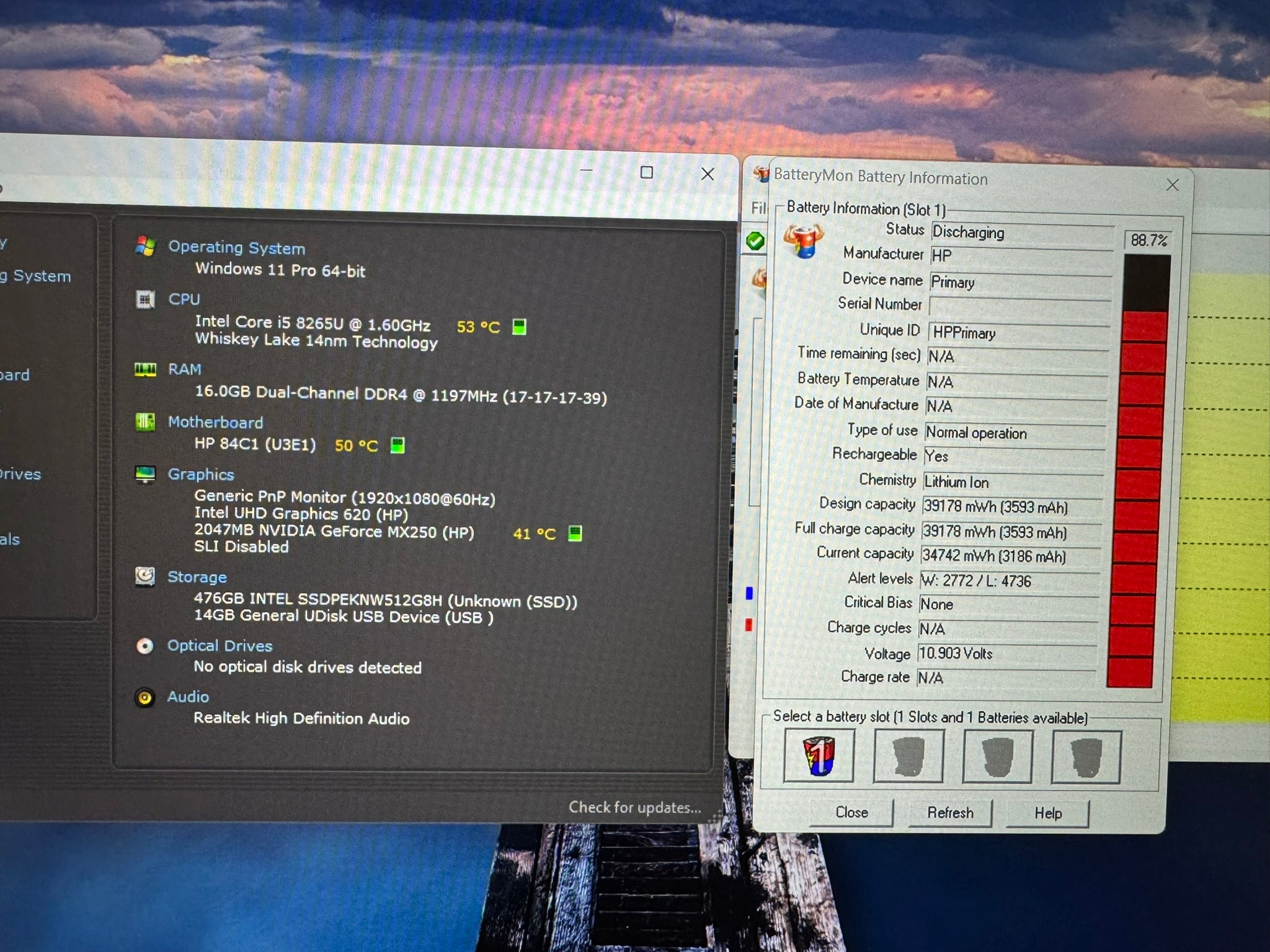The height and width of the screenshot is (952, 1270).
Task: Click the Voltage field 10.903 Volts
Action: [1007, 653]
